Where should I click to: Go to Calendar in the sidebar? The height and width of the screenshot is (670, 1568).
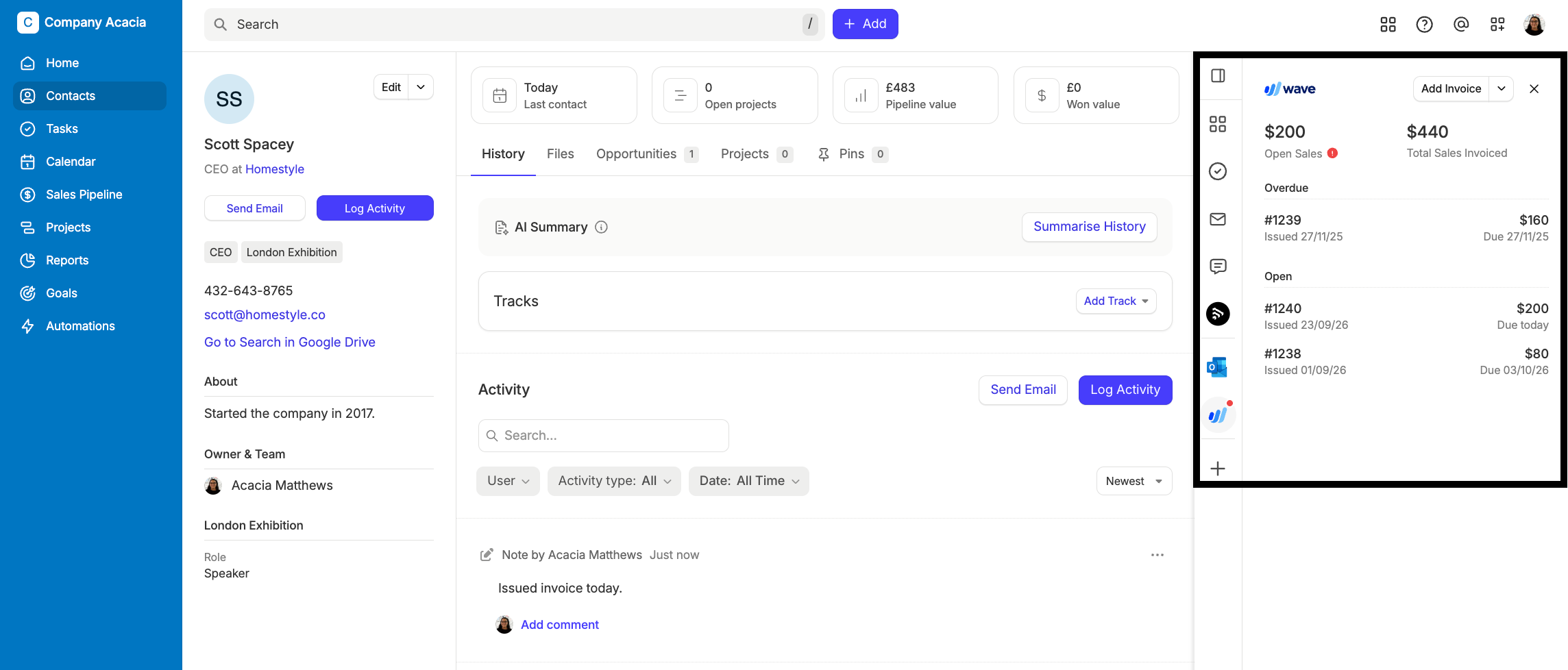click(90, 162)
